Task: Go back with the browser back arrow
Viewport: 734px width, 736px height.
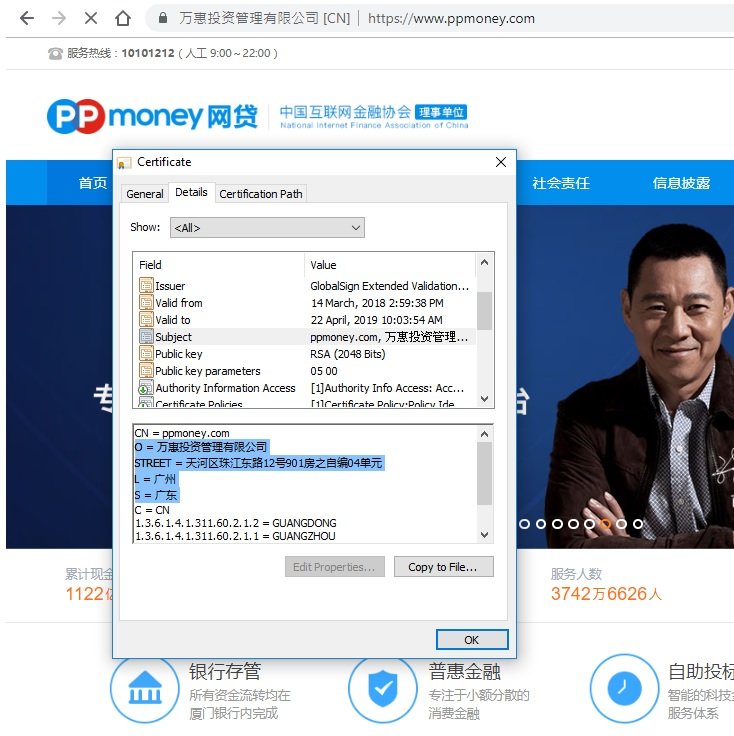Action: (27, 18)
